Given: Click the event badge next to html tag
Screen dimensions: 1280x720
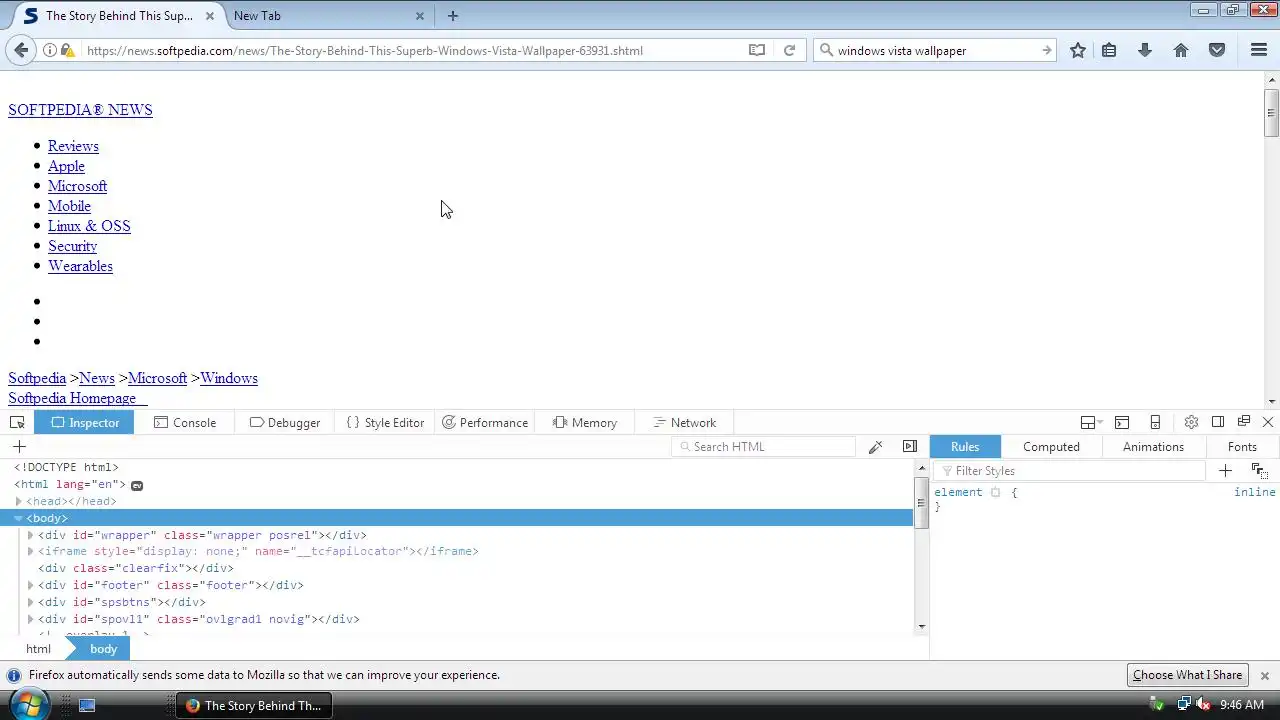Looking at the screenshot, I should tap(137, 485).
